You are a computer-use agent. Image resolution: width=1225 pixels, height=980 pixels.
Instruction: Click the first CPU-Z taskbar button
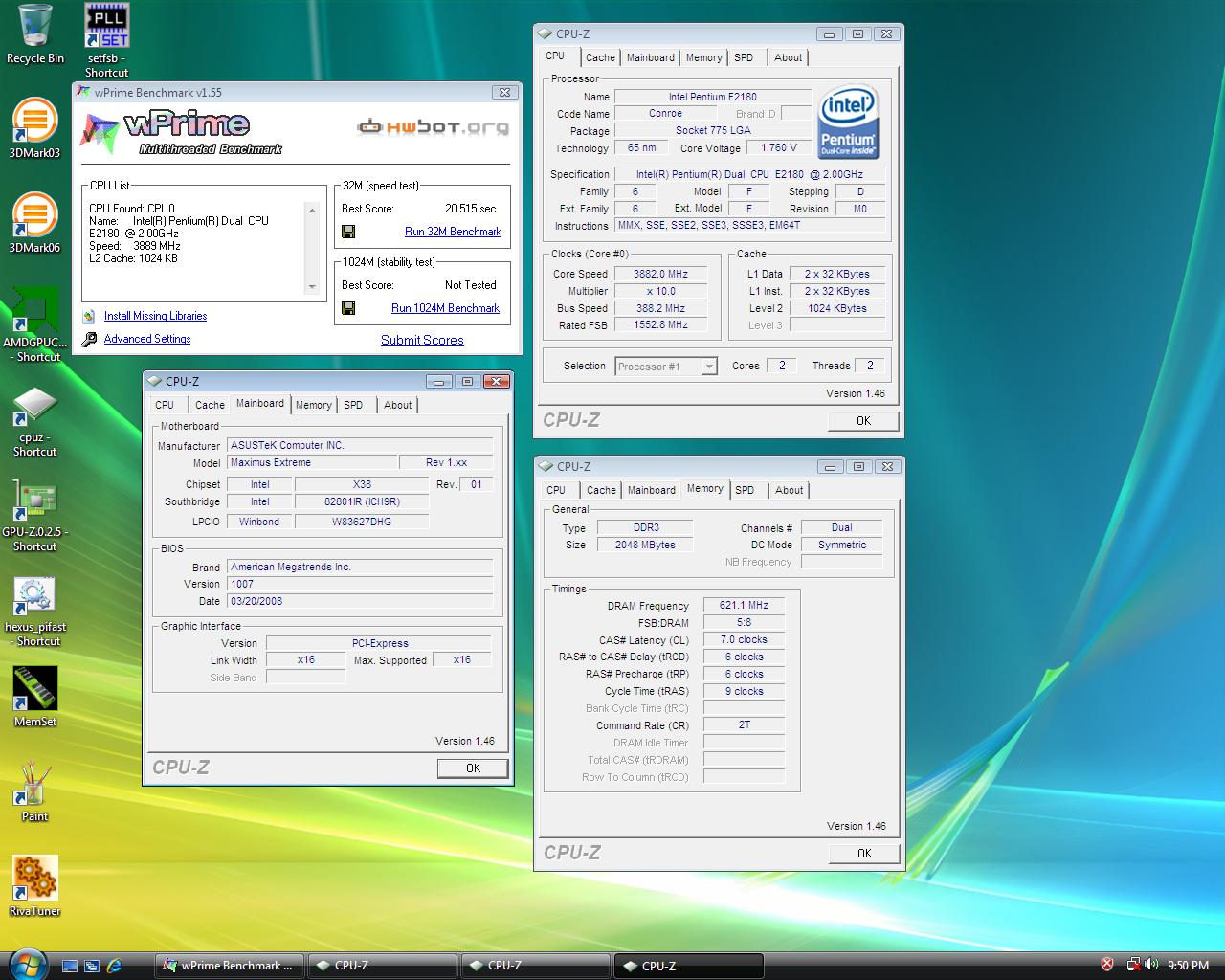[x=382, y=966]
